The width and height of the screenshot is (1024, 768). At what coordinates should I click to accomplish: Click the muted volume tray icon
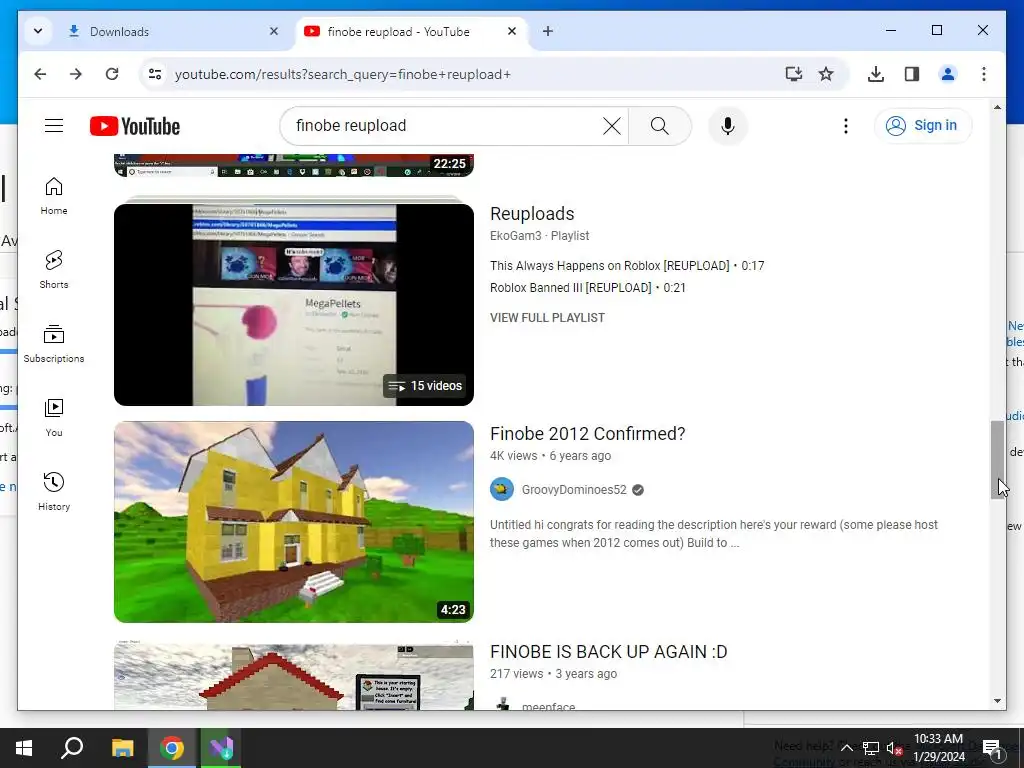(894, 748)
